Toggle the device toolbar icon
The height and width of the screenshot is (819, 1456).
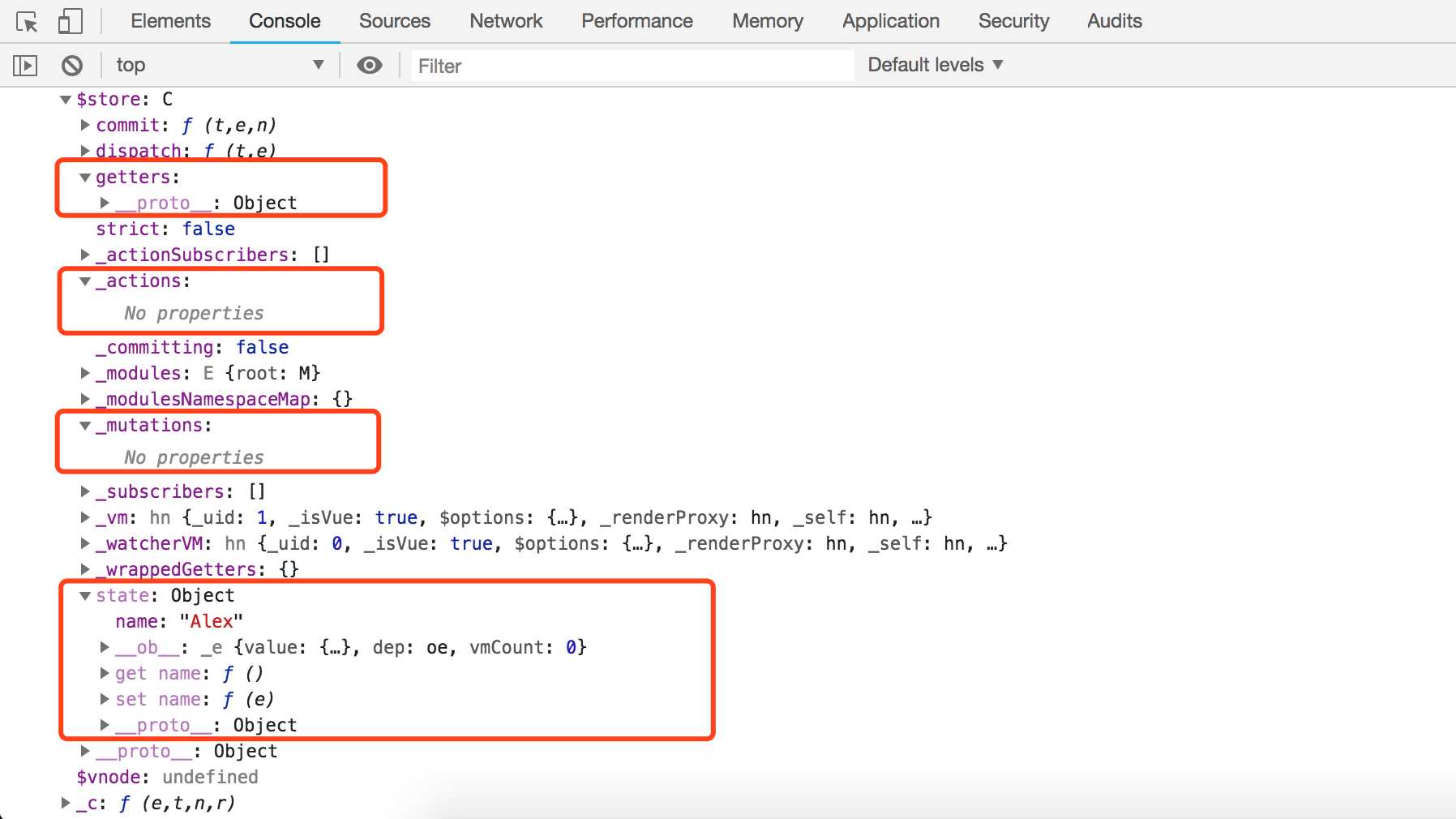[x=71, y=21]
